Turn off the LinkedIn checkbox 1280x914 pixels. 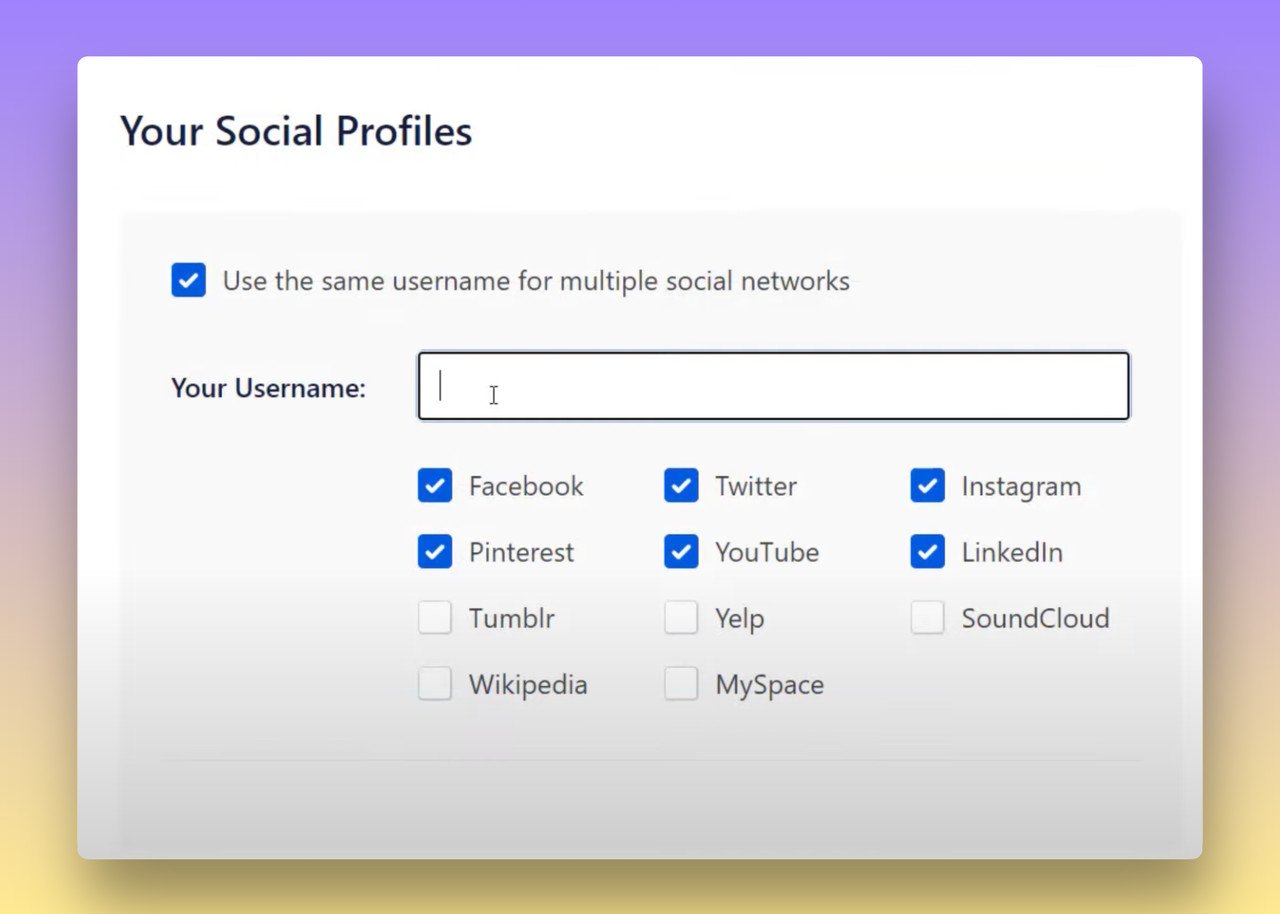coord(927,552)
